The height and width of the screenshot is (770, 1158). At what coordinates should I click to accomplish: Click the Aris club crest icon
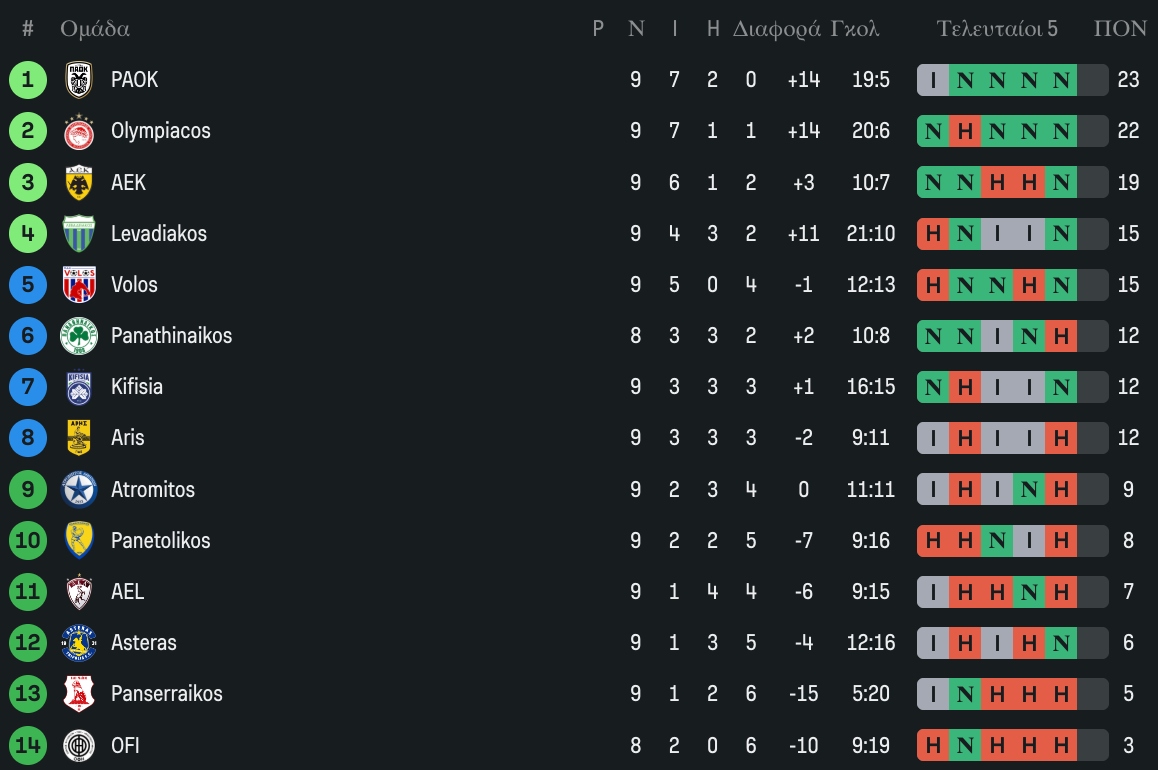pos(79,438)
